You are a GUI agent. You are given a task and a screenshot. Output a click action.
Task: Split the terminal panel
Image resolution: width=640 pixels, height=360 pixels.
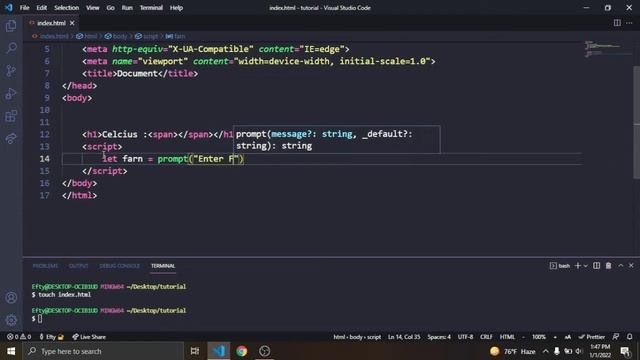(596, 266)
